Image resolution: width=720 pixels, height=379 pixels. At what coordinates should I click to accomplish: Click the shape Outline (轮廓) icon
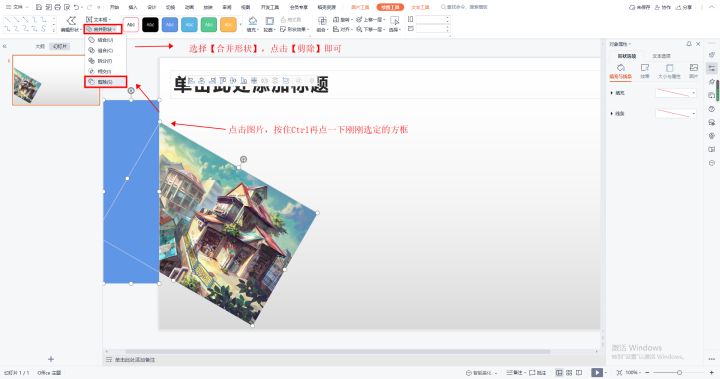coord(270,21)
